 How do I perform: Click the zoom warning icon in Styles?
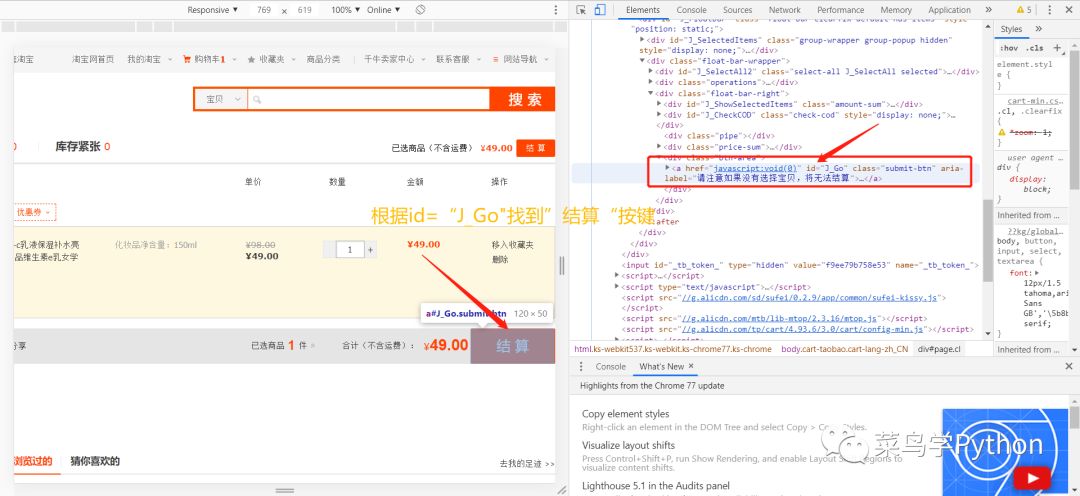(1002, 132)
